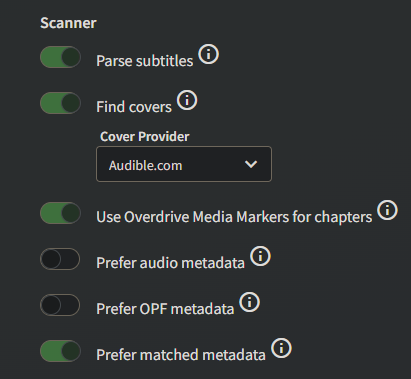
Task: Toggle Use Overdrive Media Markers for chapters
Action: click(x=60, y=213)
